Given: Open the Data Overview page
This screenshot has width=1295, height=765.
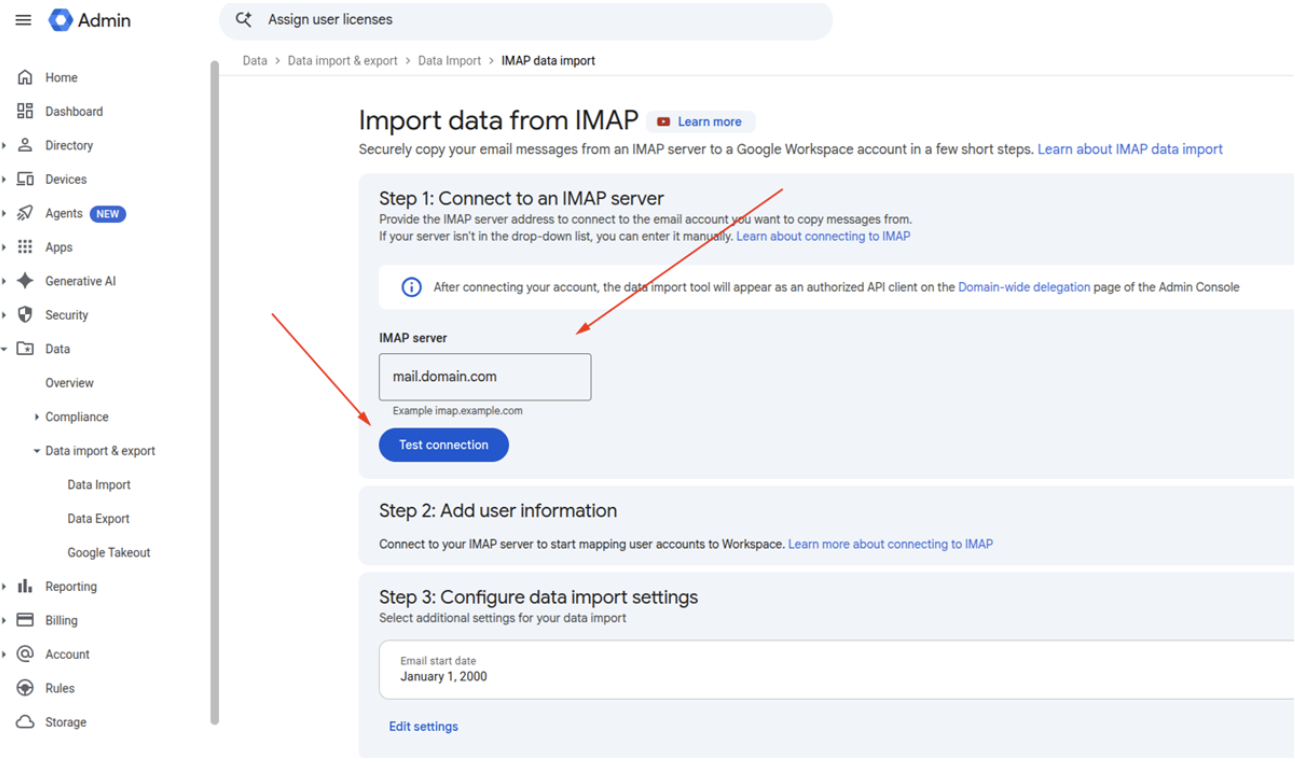Looking at the screenshot, I should [x=69, y=383].
